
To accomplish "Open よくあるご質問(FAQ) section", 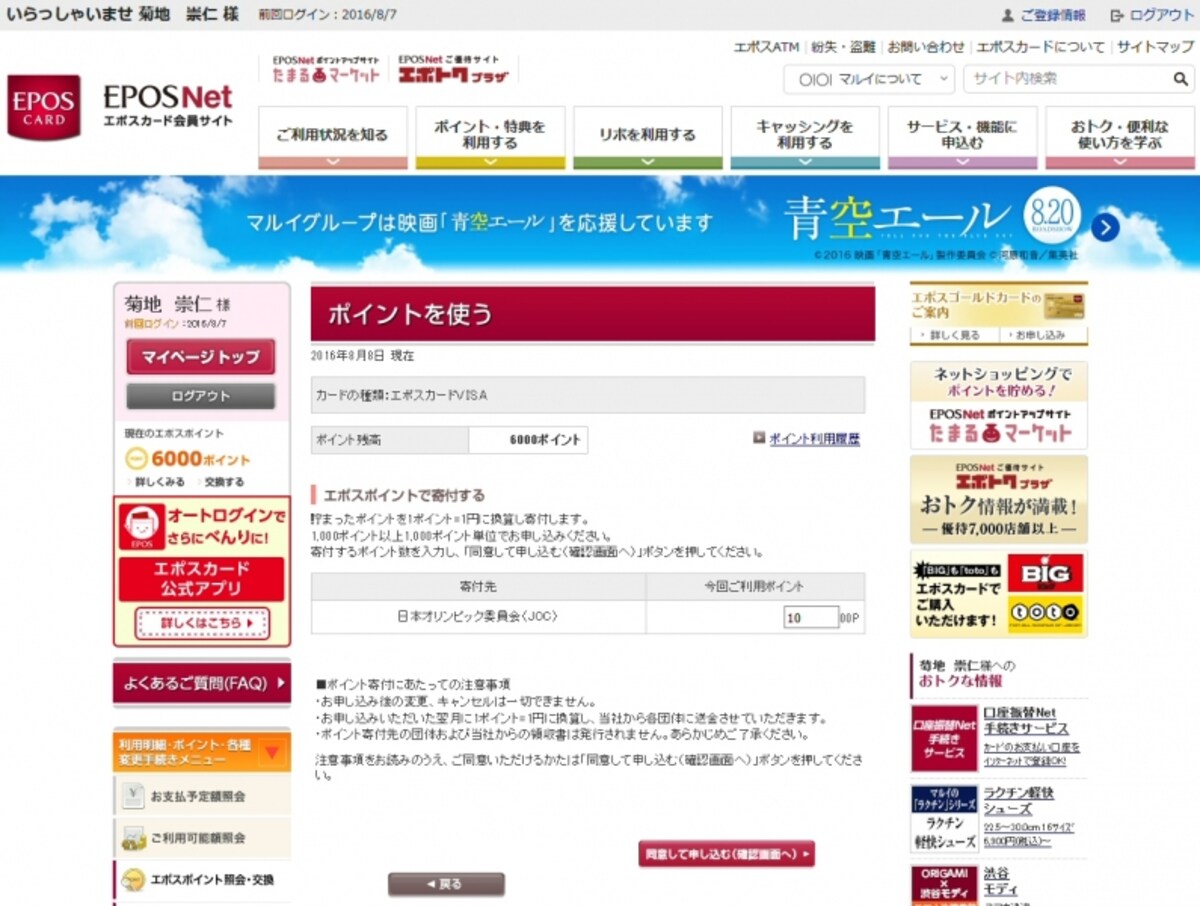I will coord(202,684).
